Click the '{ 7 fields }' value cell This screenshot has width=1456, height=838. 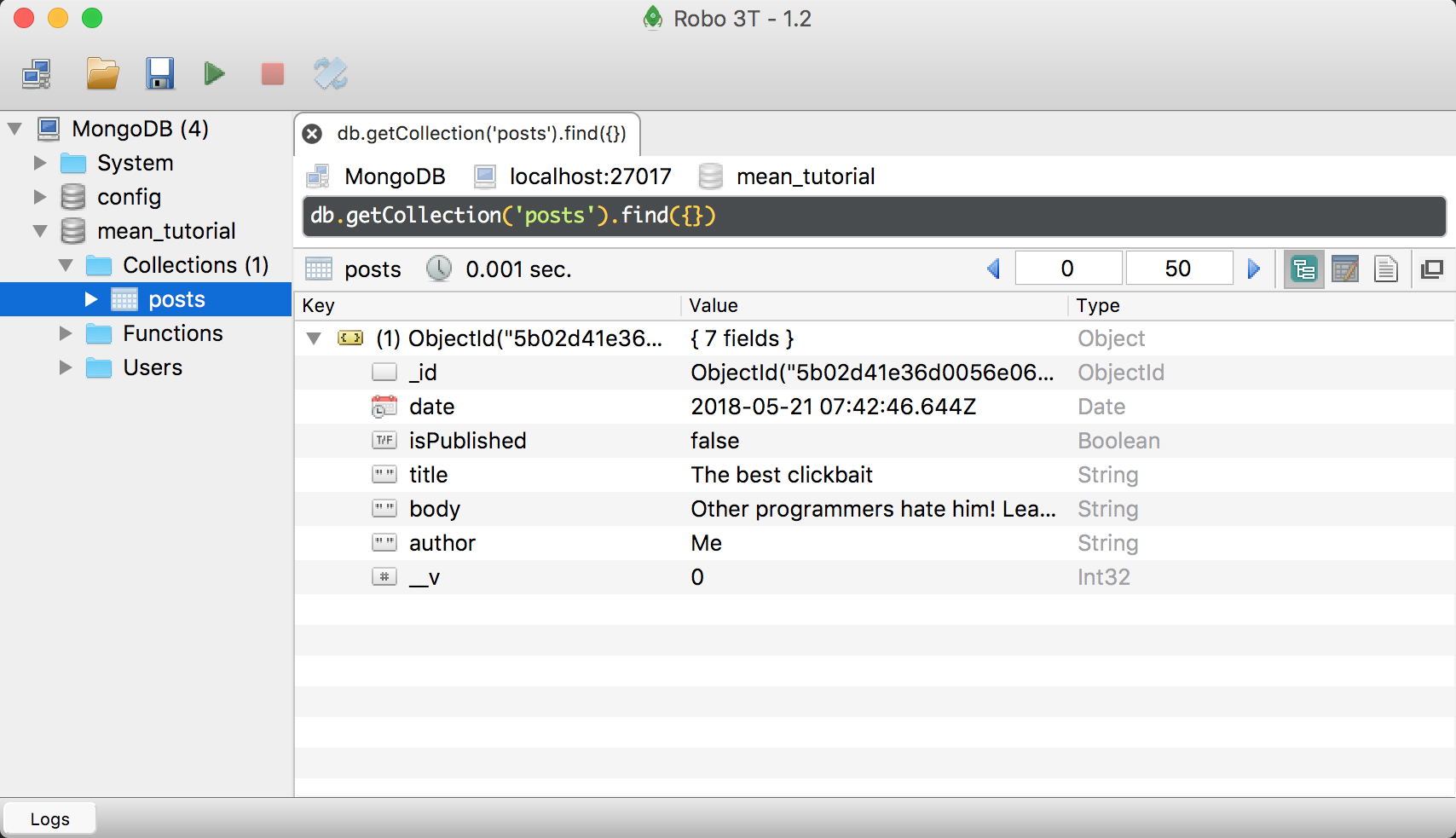742,338
